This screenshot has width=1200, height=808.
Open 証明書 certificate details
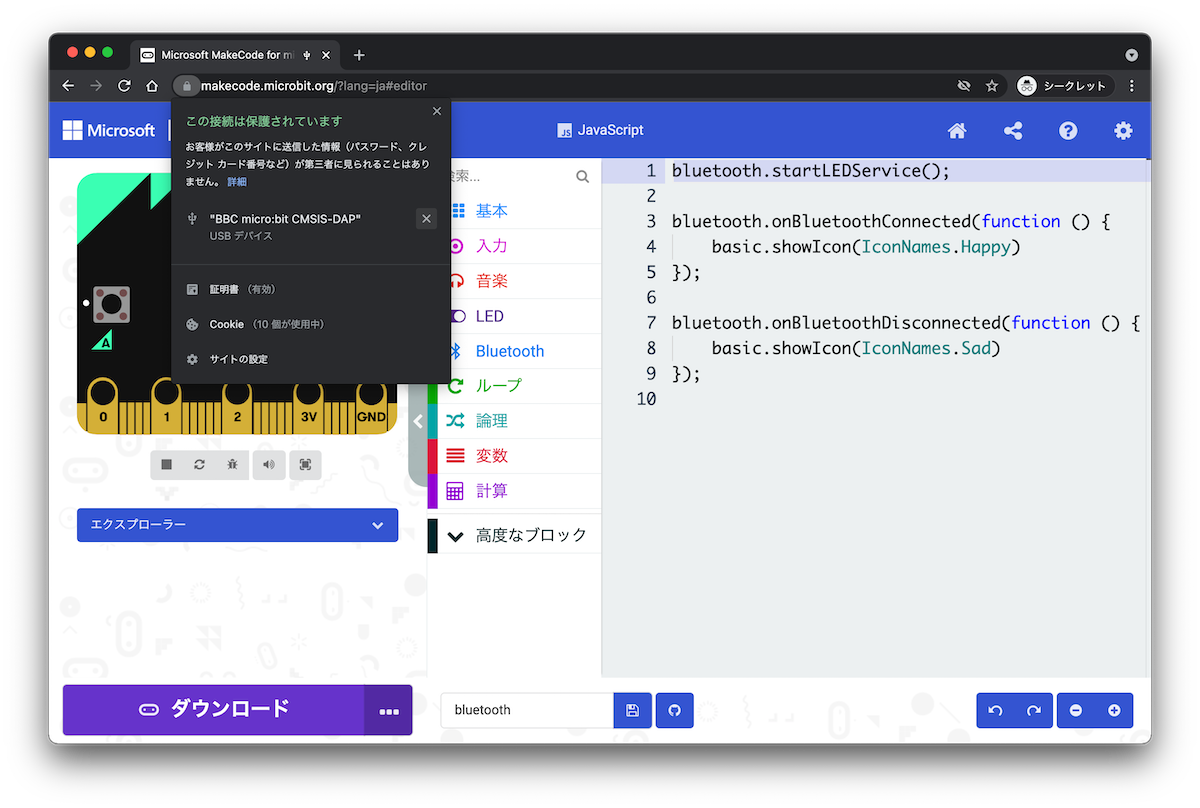[x=311, y=289]
